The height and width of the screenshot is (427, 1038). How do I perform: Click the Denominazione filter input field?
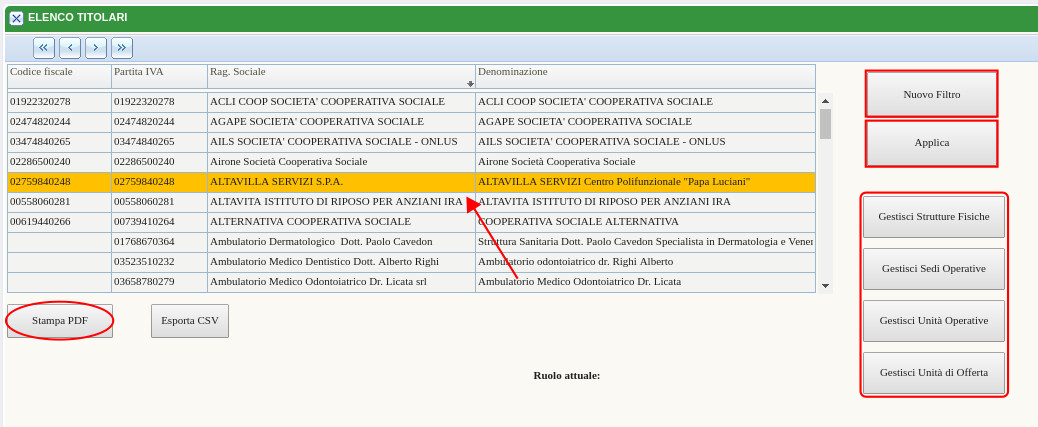pos(645,84)
